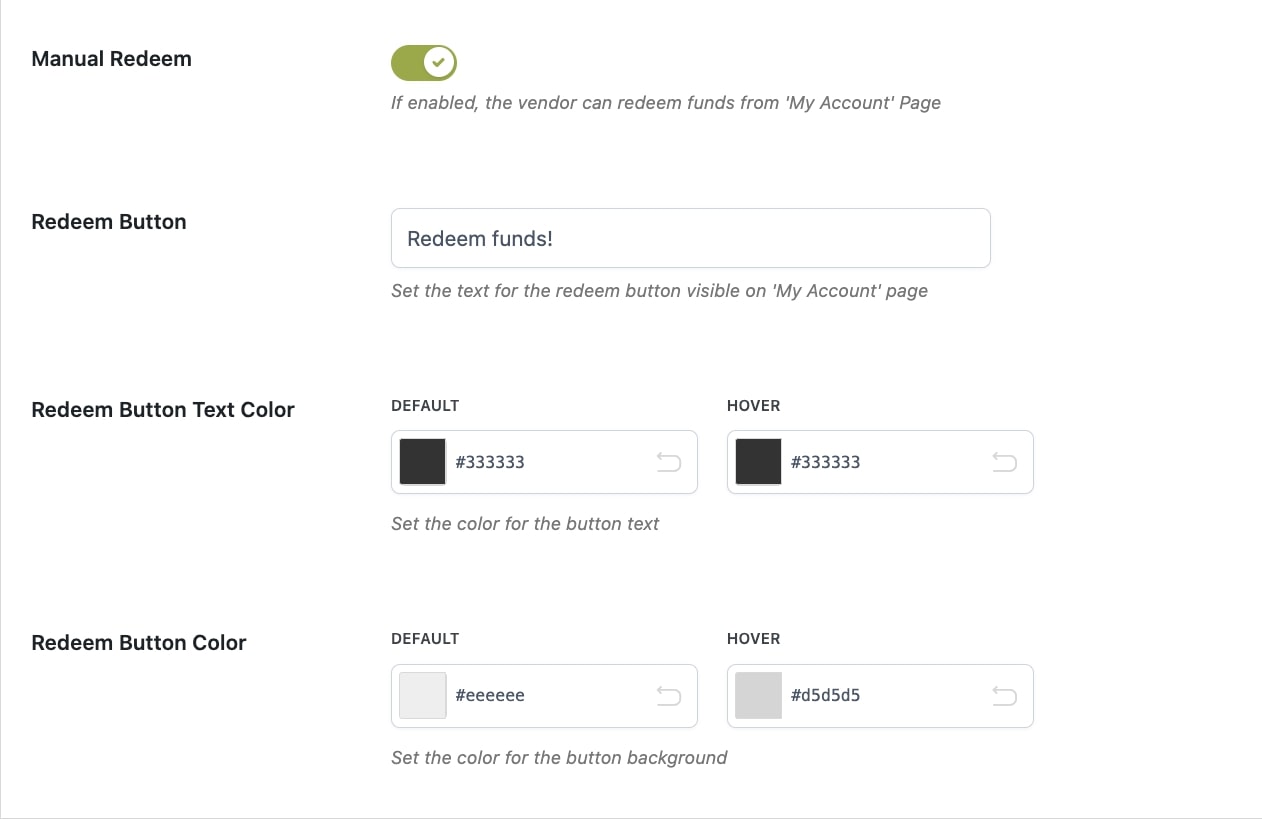
Task: Open hover button background color swatch
Action: 758,695
